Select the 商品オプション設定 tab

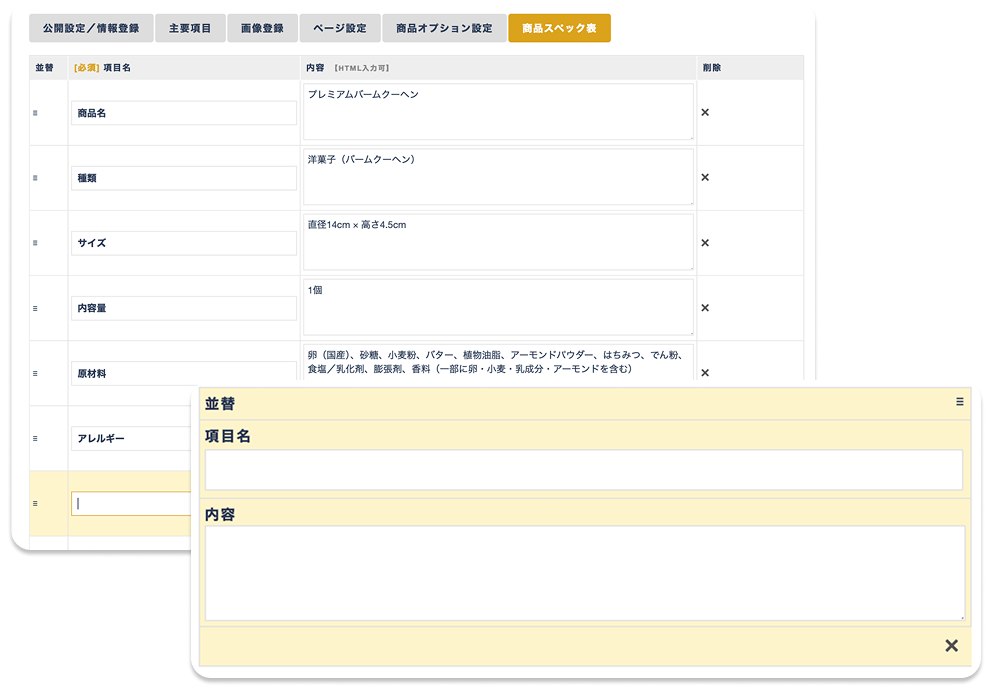(x=443, y=28)
